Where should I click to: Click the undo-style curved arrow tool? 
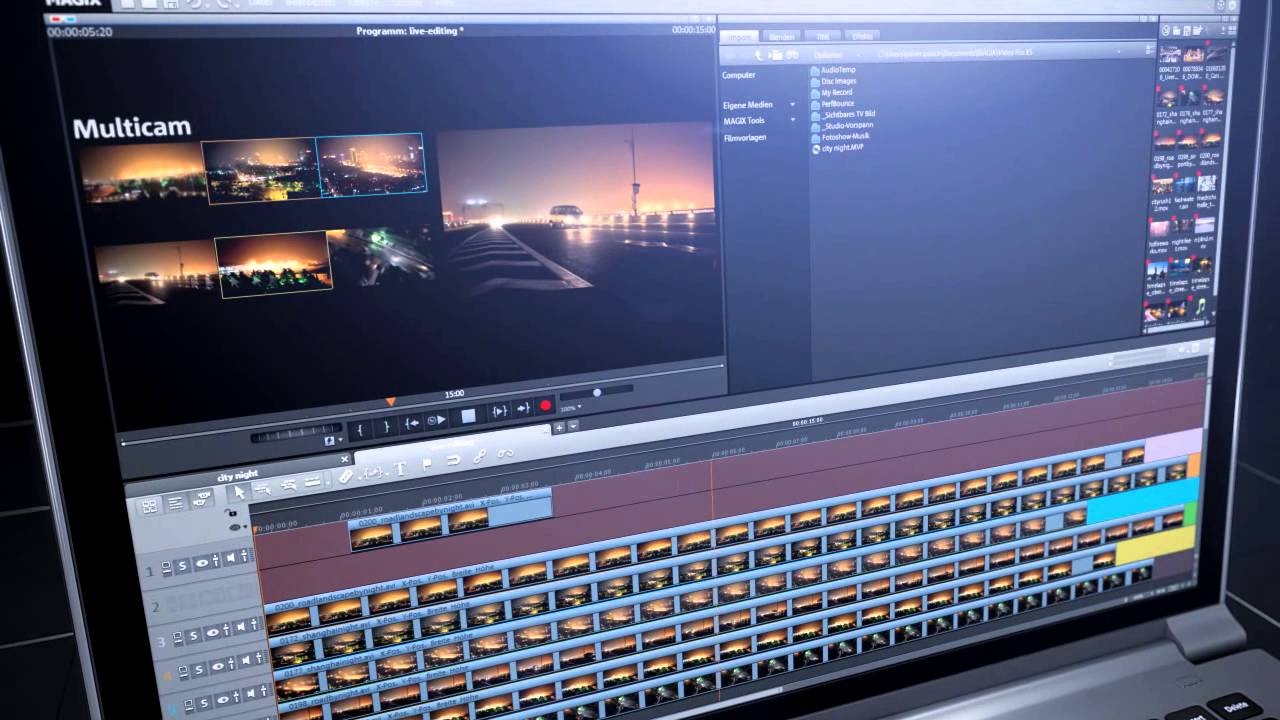point(453,460)
